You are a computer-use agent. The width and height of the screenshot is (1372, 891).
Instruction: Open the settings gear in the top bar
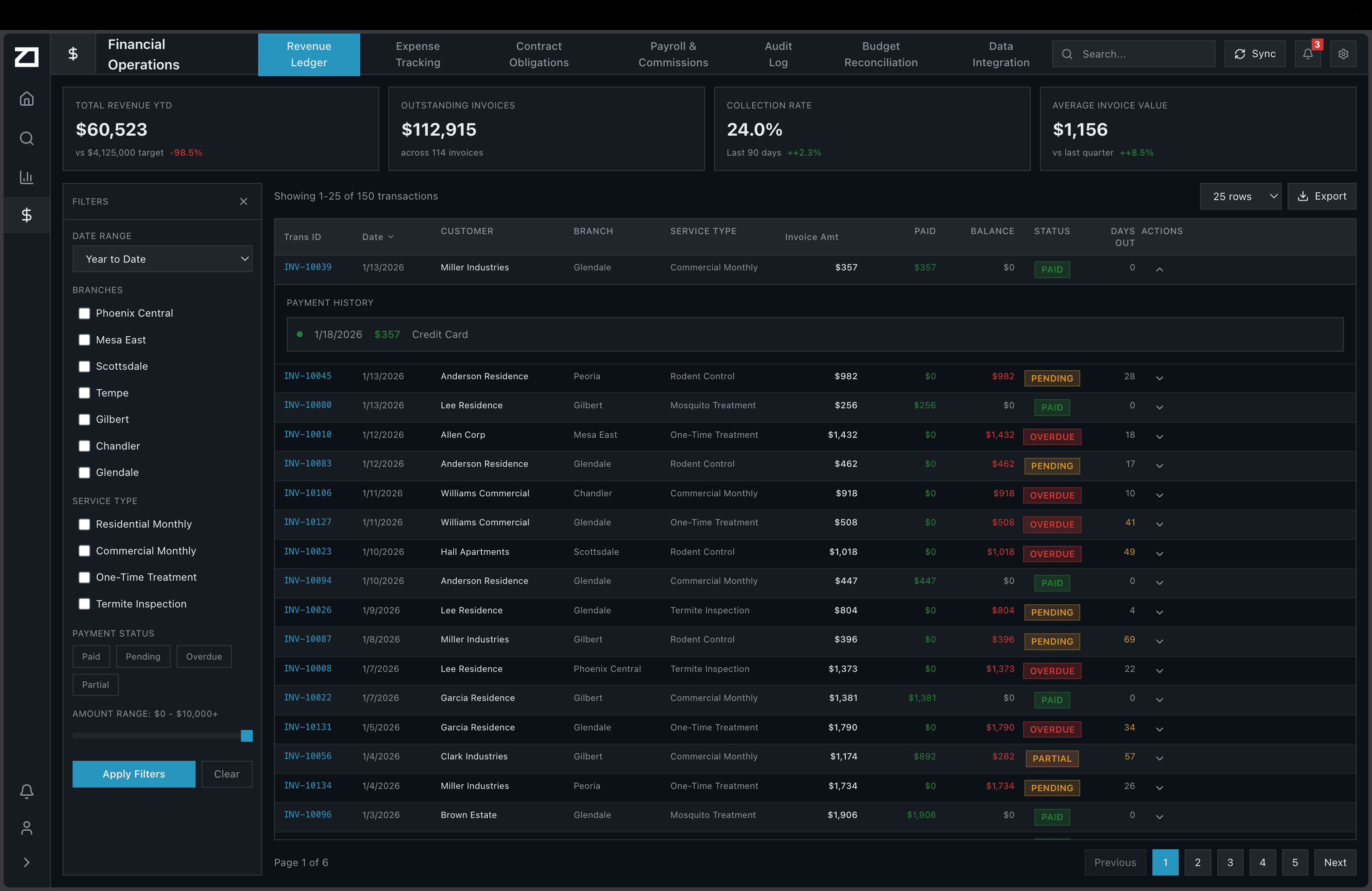[x=1343, y=54]
